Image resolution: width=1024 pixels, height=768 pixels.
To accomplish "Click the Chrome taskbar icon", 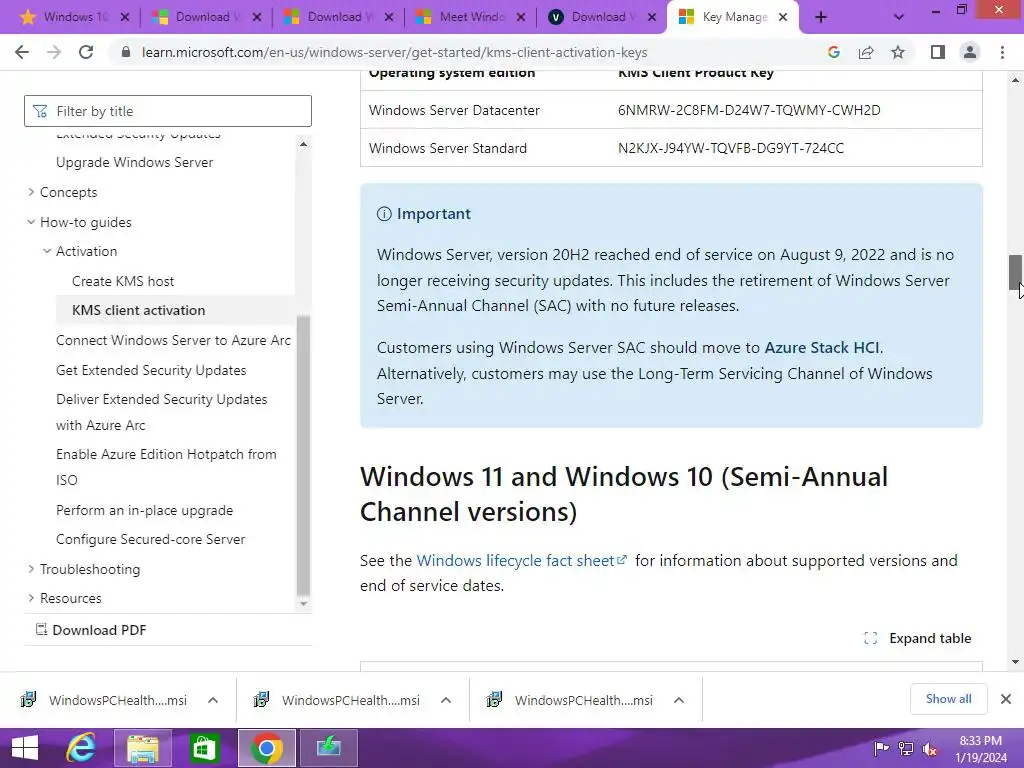I will point(266,748).
